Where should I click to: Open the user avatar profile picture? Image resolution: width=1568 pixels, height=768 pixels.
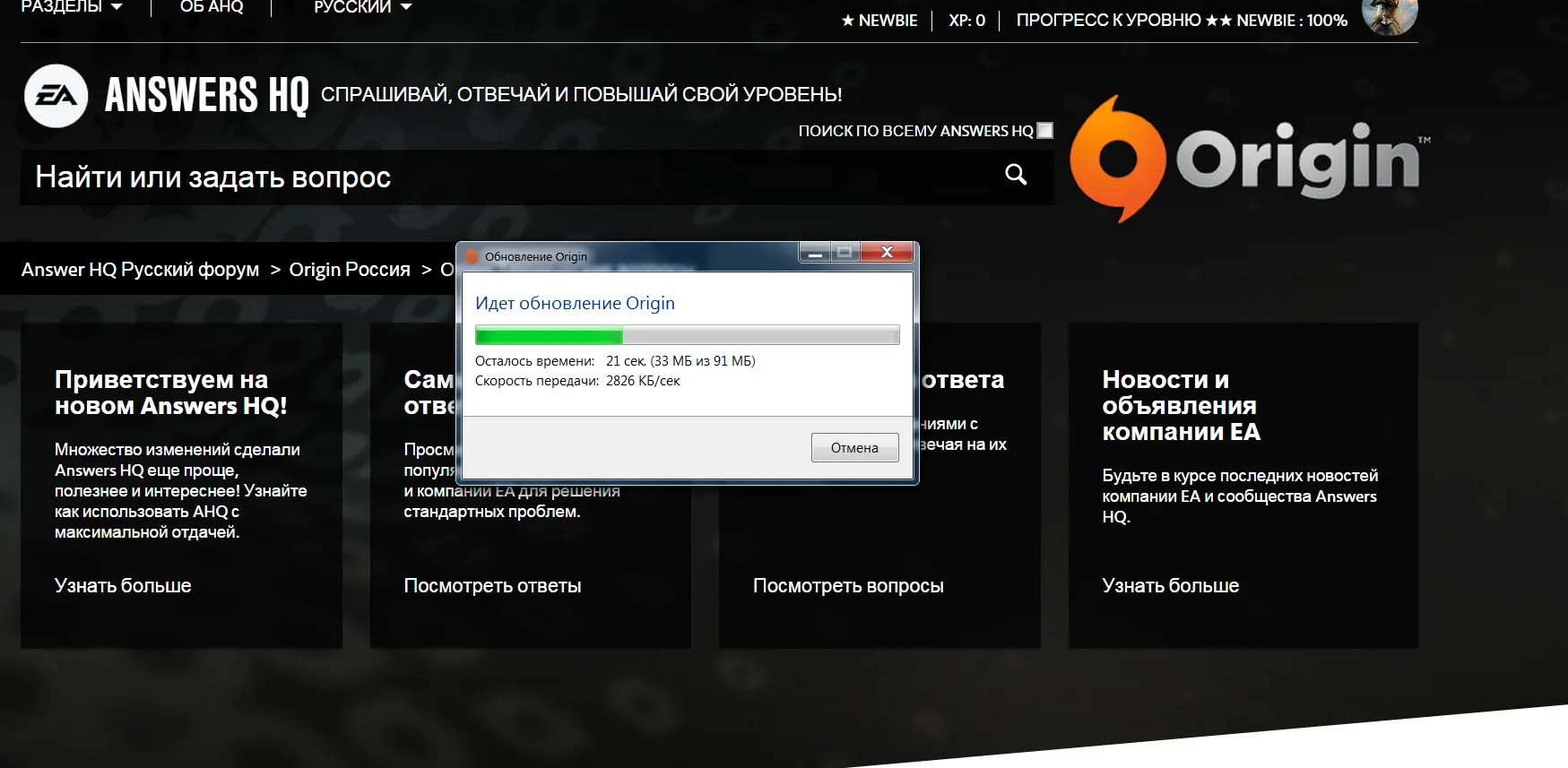1389,15
